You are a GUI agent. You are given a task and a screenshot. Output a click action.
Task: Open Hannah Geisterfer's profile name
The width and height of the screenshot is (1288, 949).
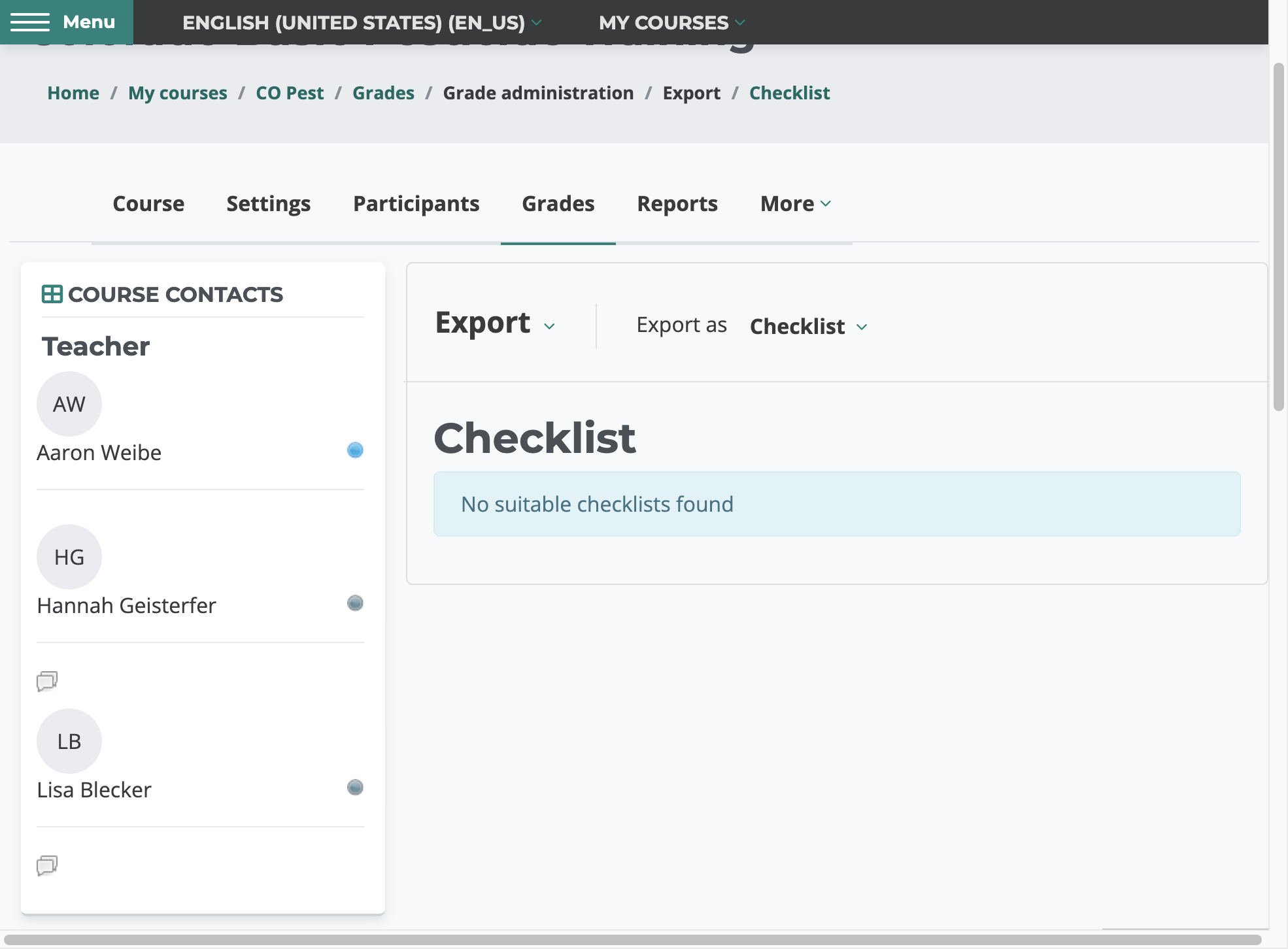click(x=126, y=605)
